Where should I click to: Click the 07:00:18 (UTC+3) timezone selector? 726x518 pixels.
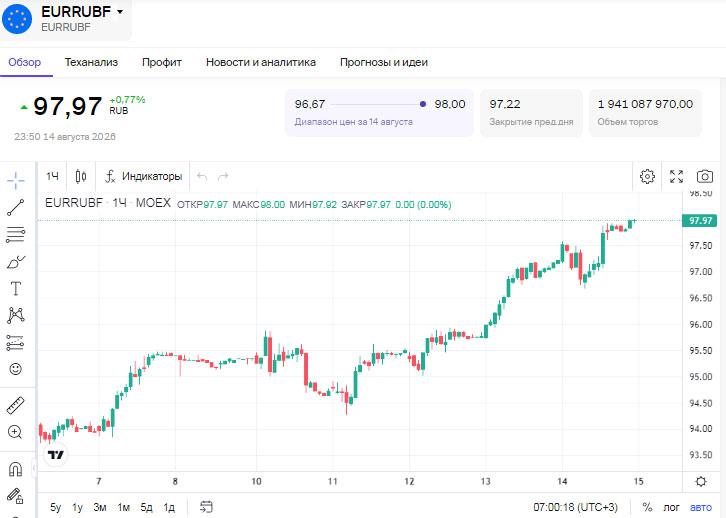[575, 507]
